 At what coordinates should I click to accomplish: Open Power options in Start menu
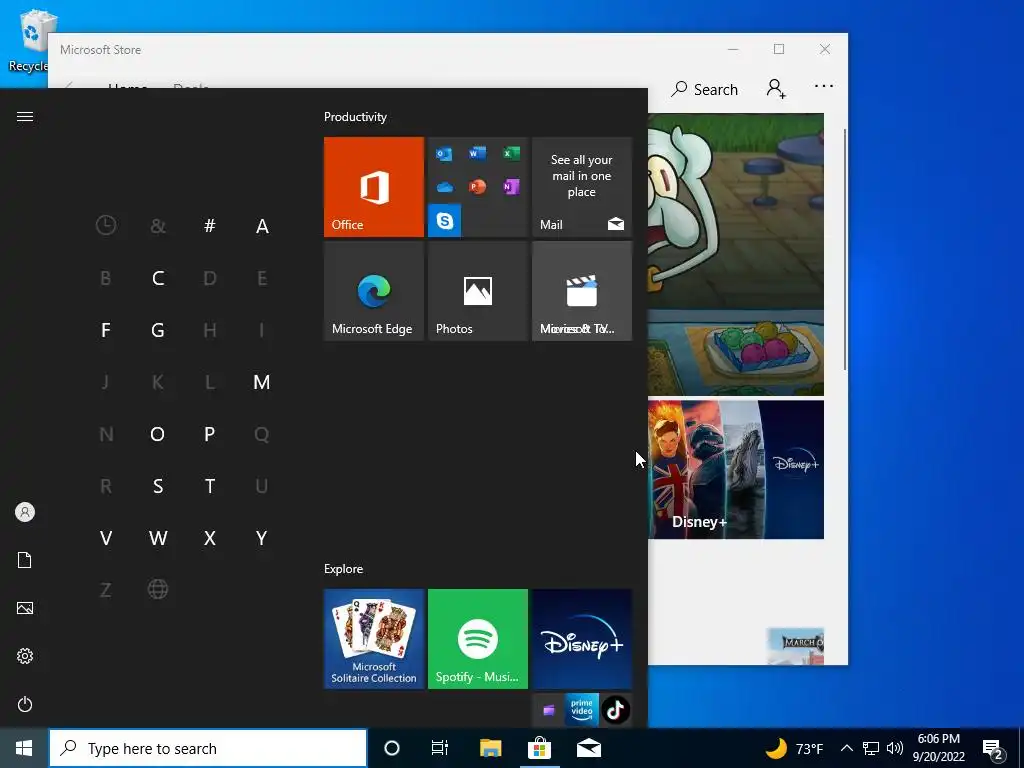[25, 704]
